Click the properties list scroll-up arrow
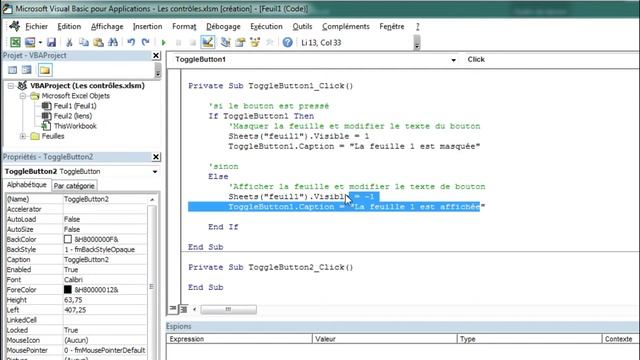 point(152,199)
